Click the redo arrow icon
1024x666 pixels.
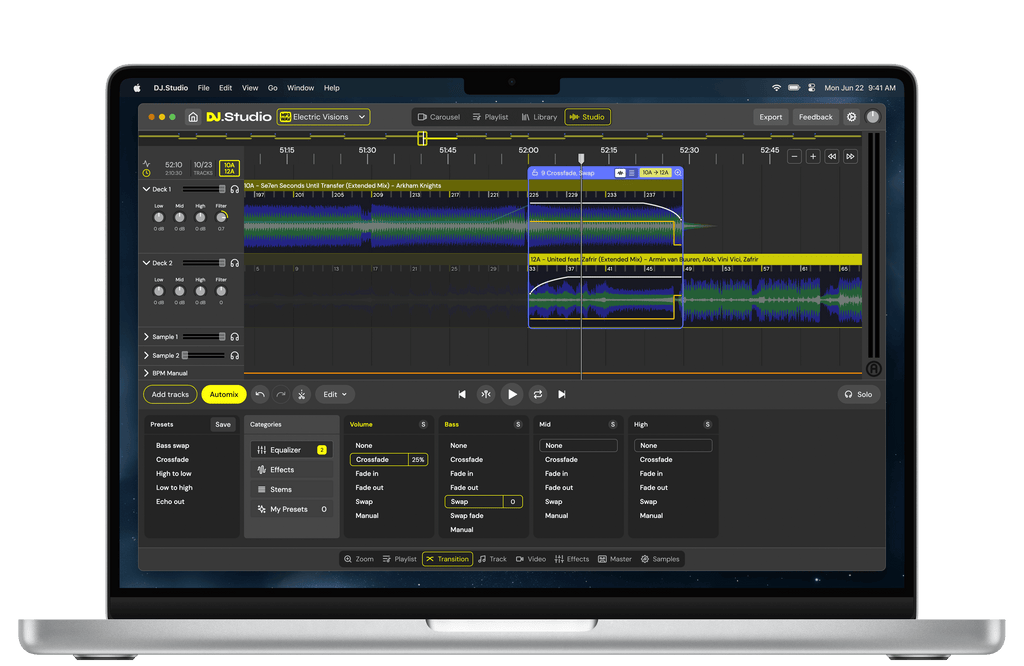click(281, 394)
